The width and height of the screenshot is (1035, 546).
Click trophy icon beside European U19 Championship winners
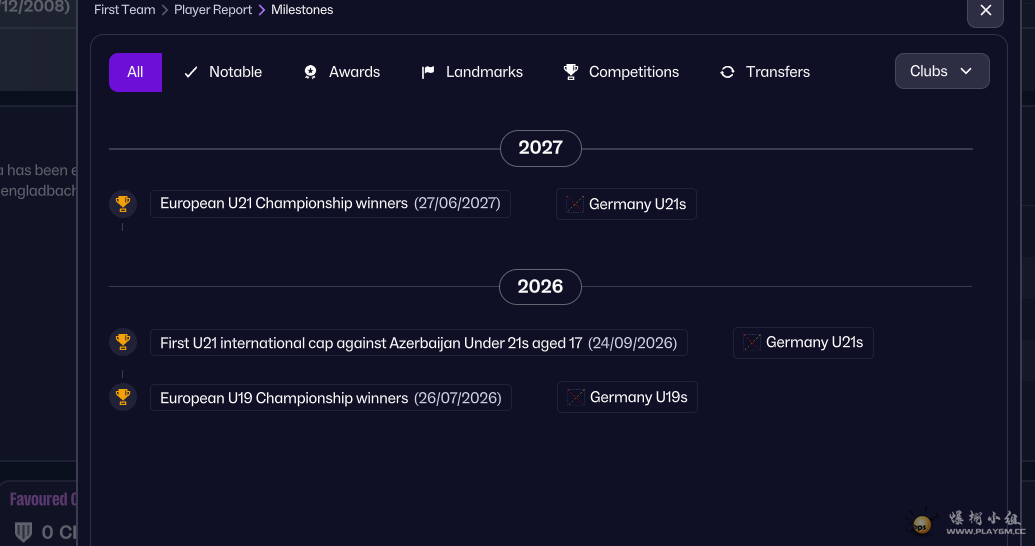click(x=123, y=397)
